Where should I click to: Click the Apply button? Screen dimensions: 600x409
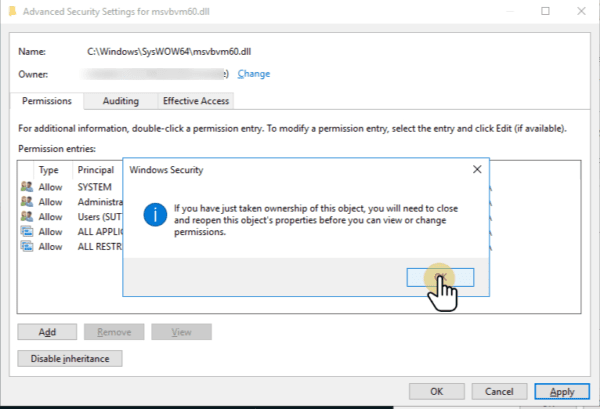(561, 391)
